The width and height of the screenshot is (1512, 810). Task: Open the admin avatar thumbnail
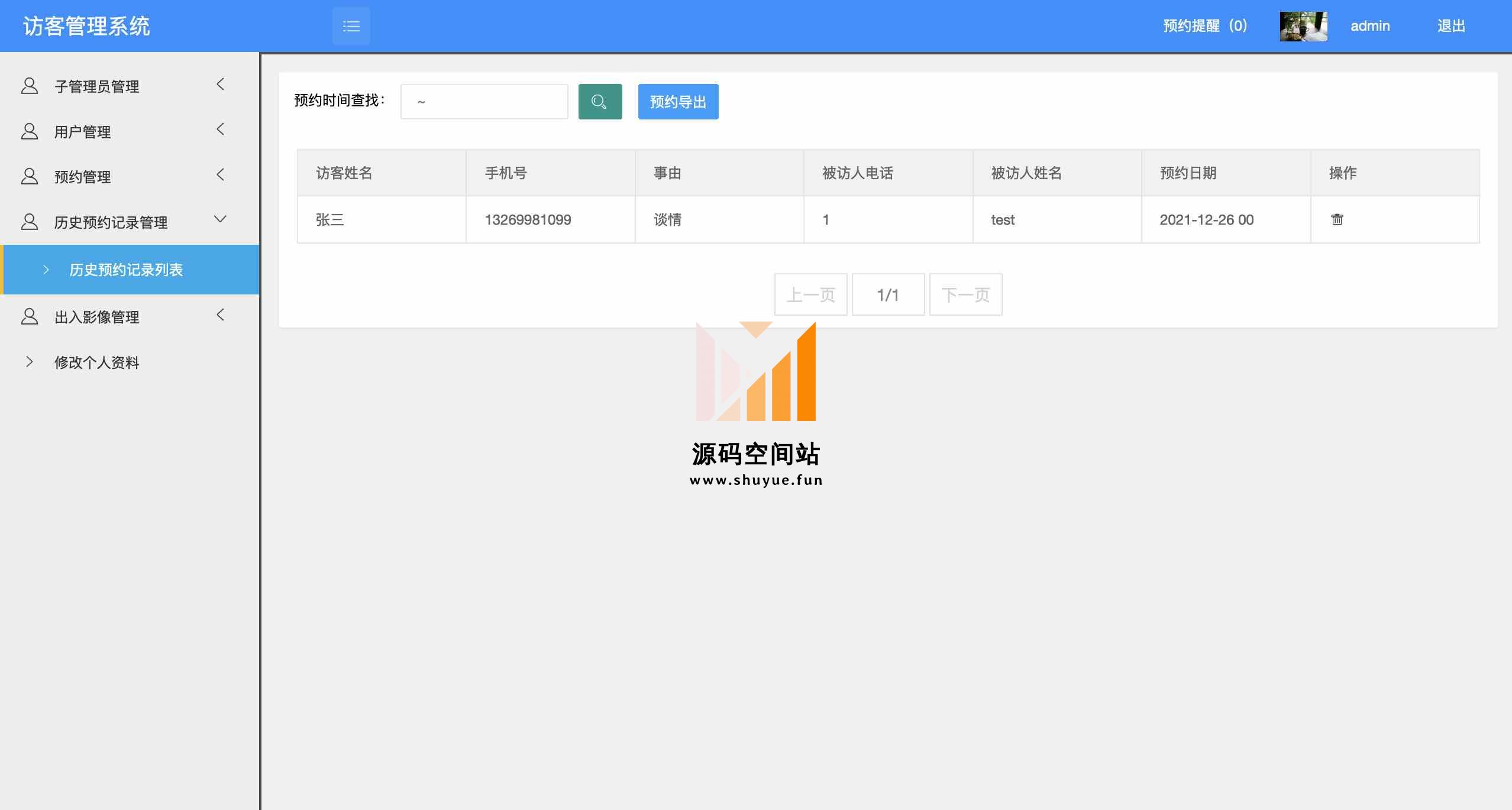click(1303, 27)
